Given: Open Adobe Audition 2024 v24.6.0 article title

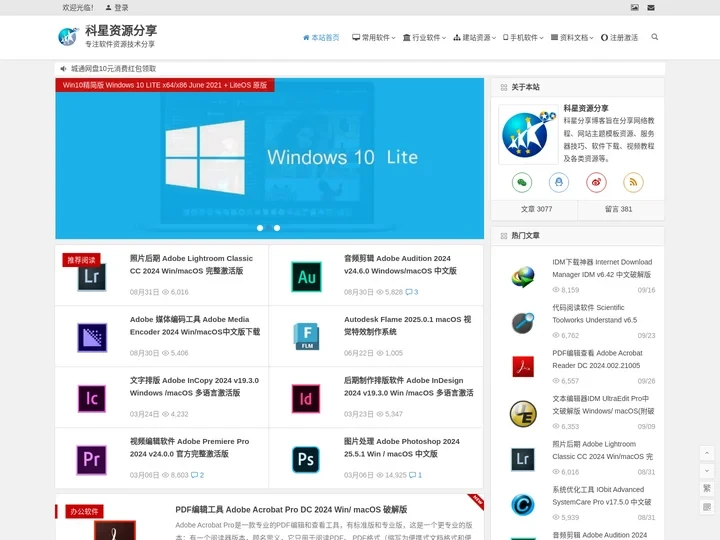Looking at the screenshot, I should pos(400,264).
